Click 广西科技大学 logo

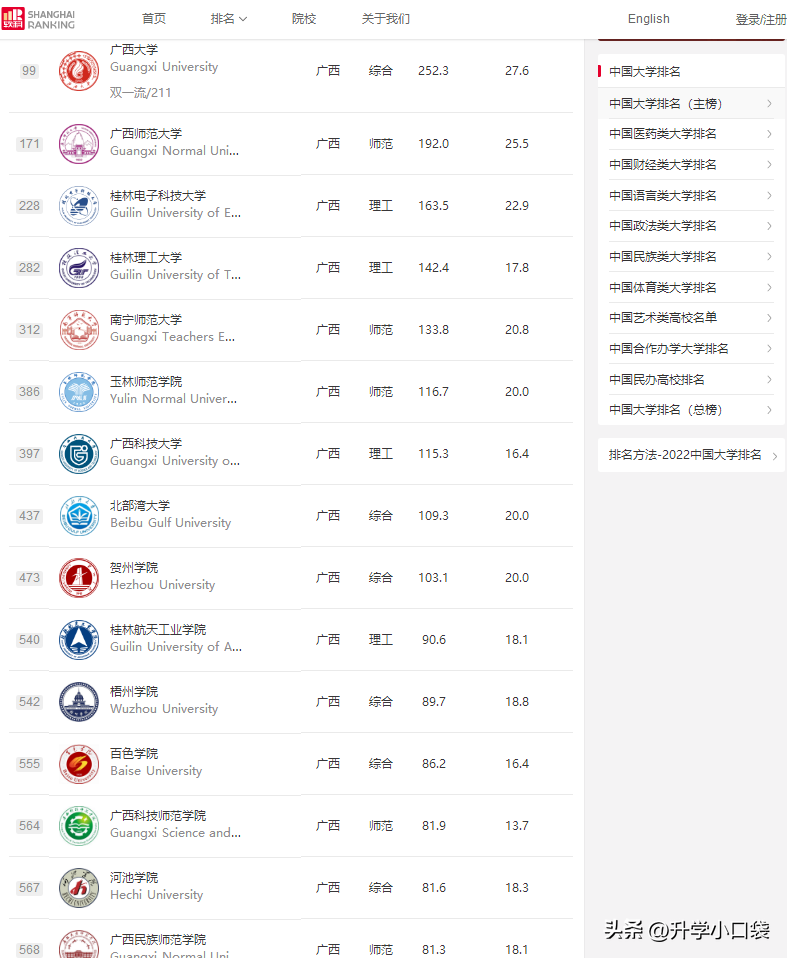tap(79, 454)
